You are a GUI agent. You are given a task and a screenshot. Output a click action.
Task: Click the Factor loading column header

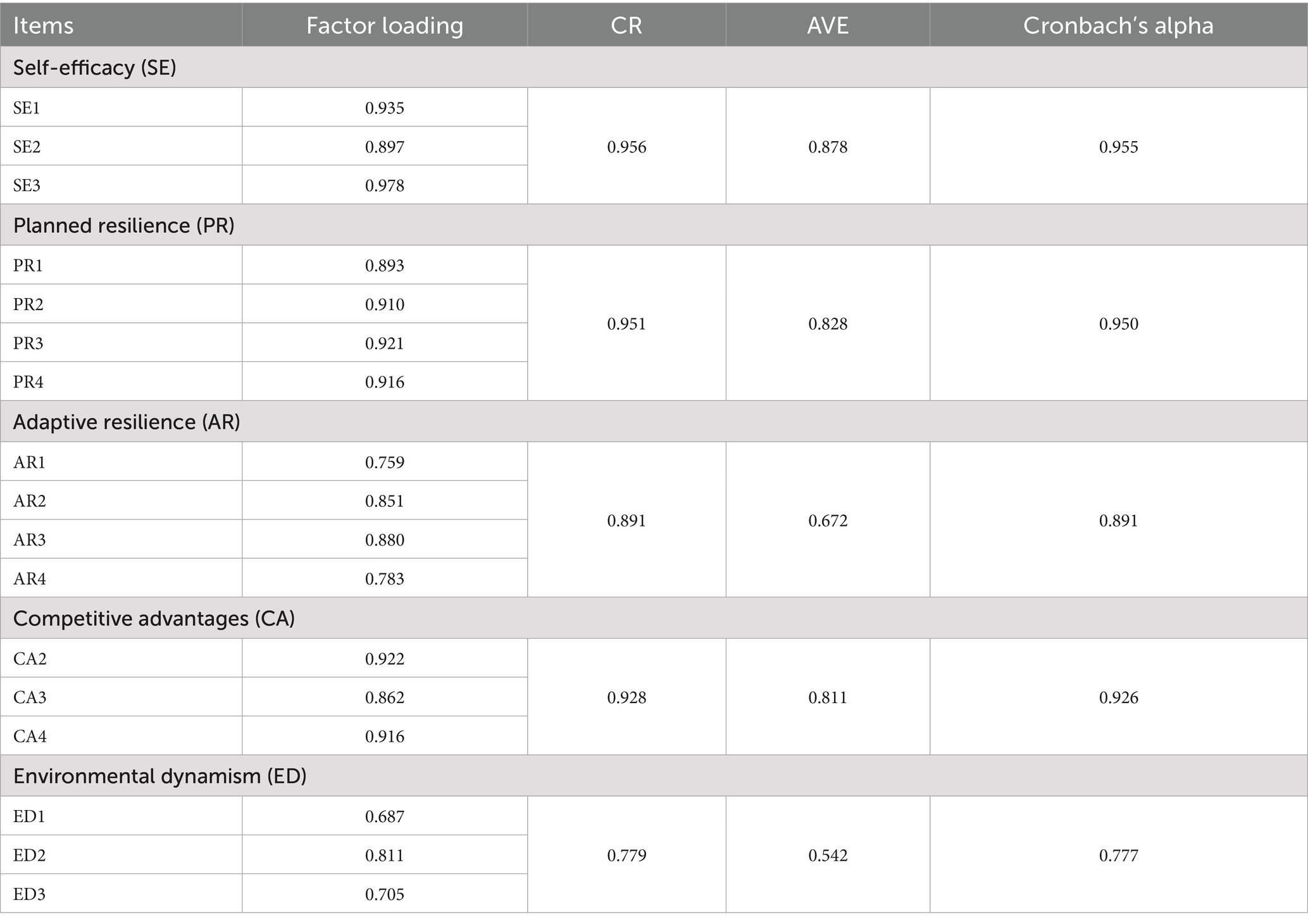(x=384, y=25)
